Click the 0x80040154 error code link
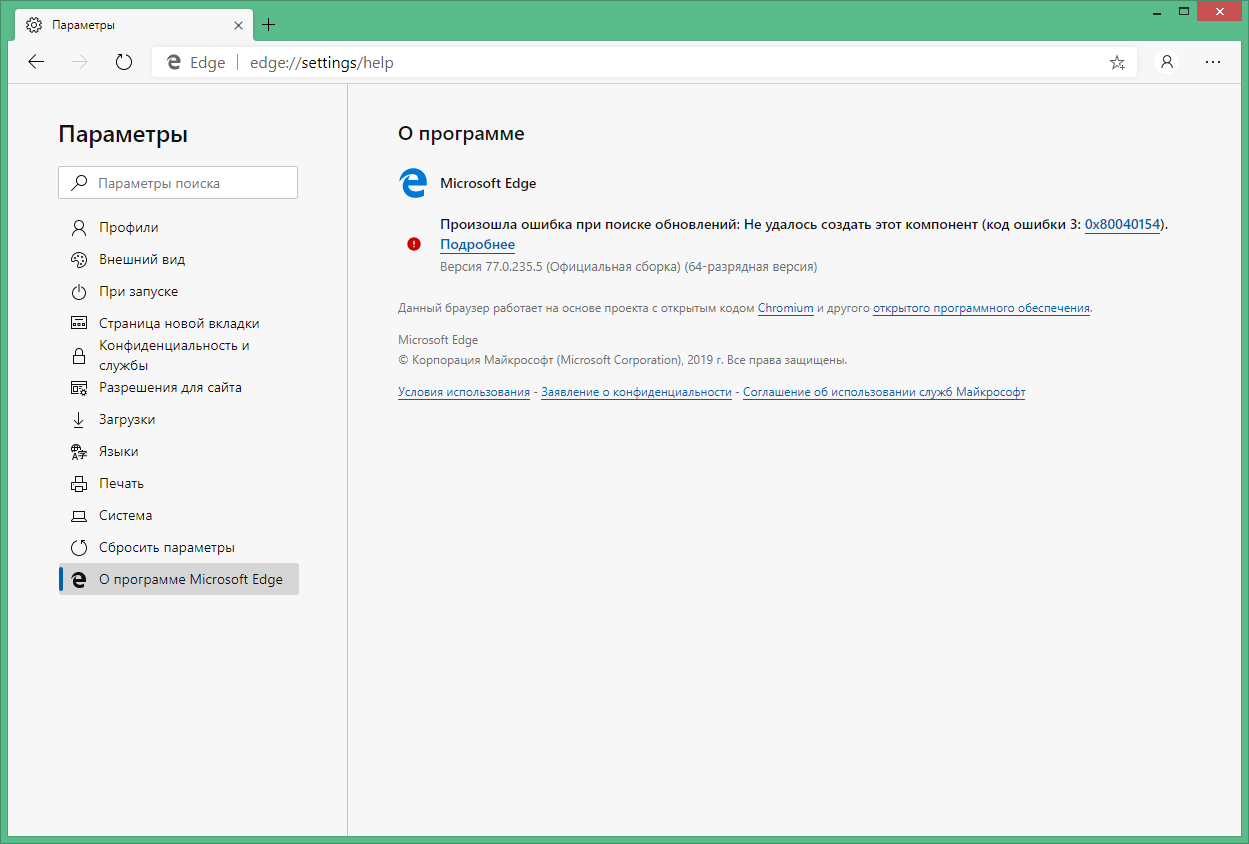 [1123, 224]
